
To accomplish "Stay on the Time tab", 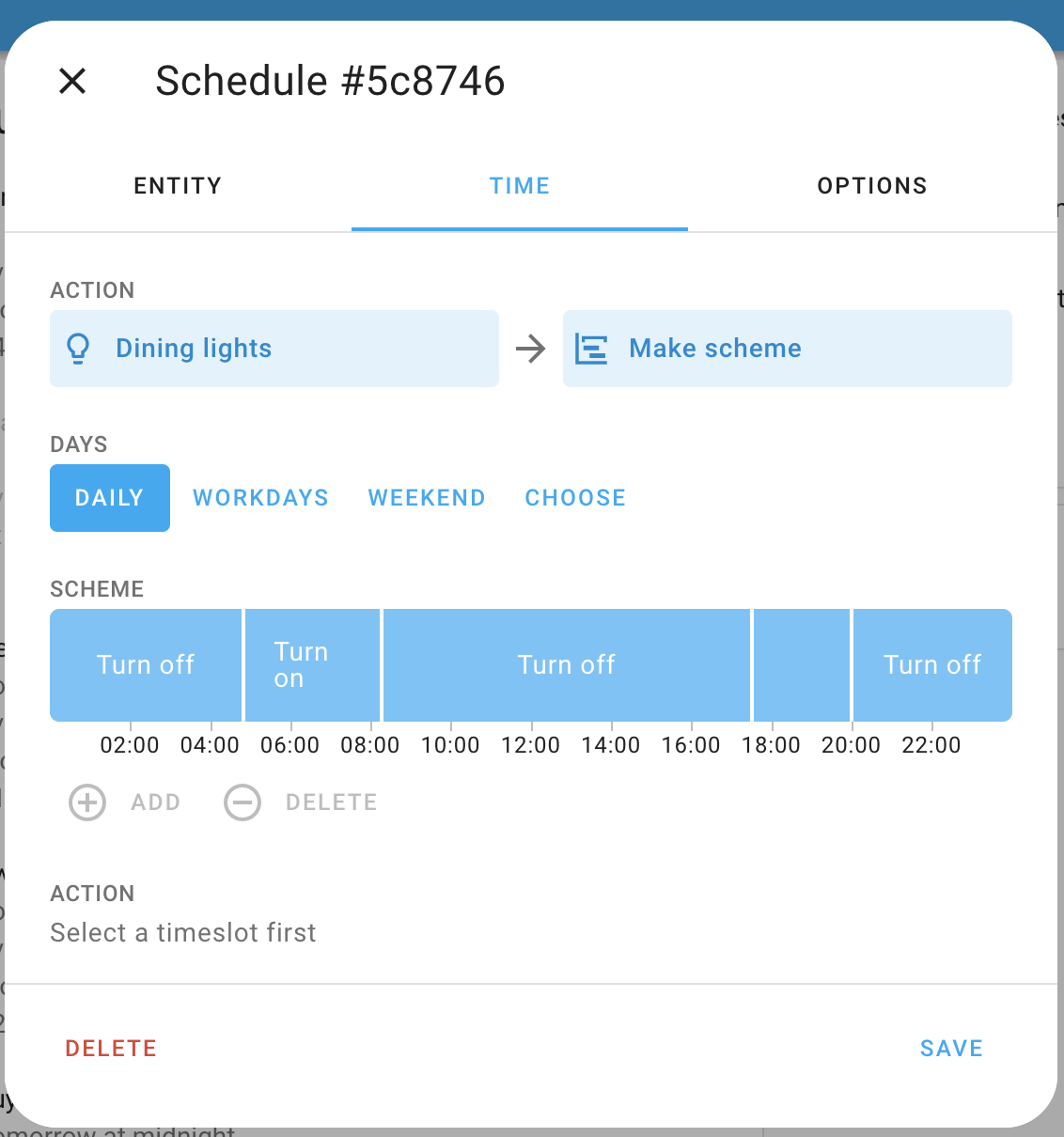I will (x=519, y=185).
